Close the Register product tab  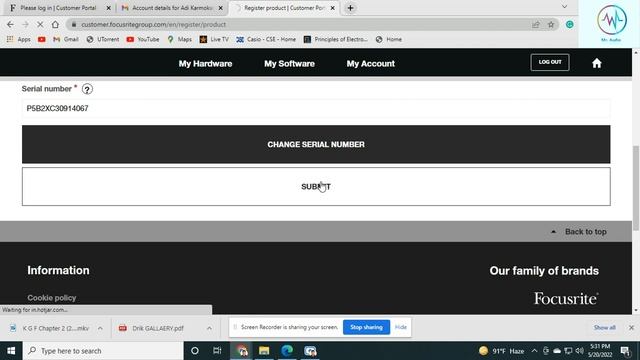click(x=332, y=8)
